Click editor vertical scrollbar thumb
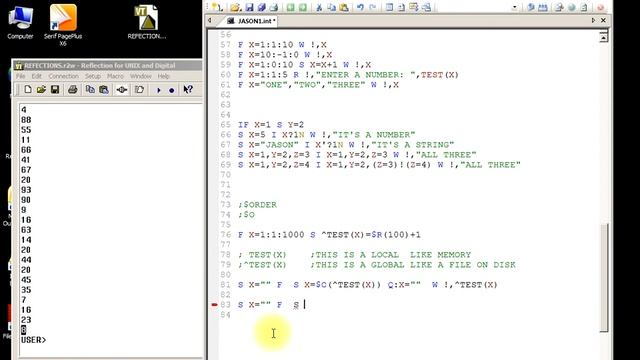 (604, 278)
